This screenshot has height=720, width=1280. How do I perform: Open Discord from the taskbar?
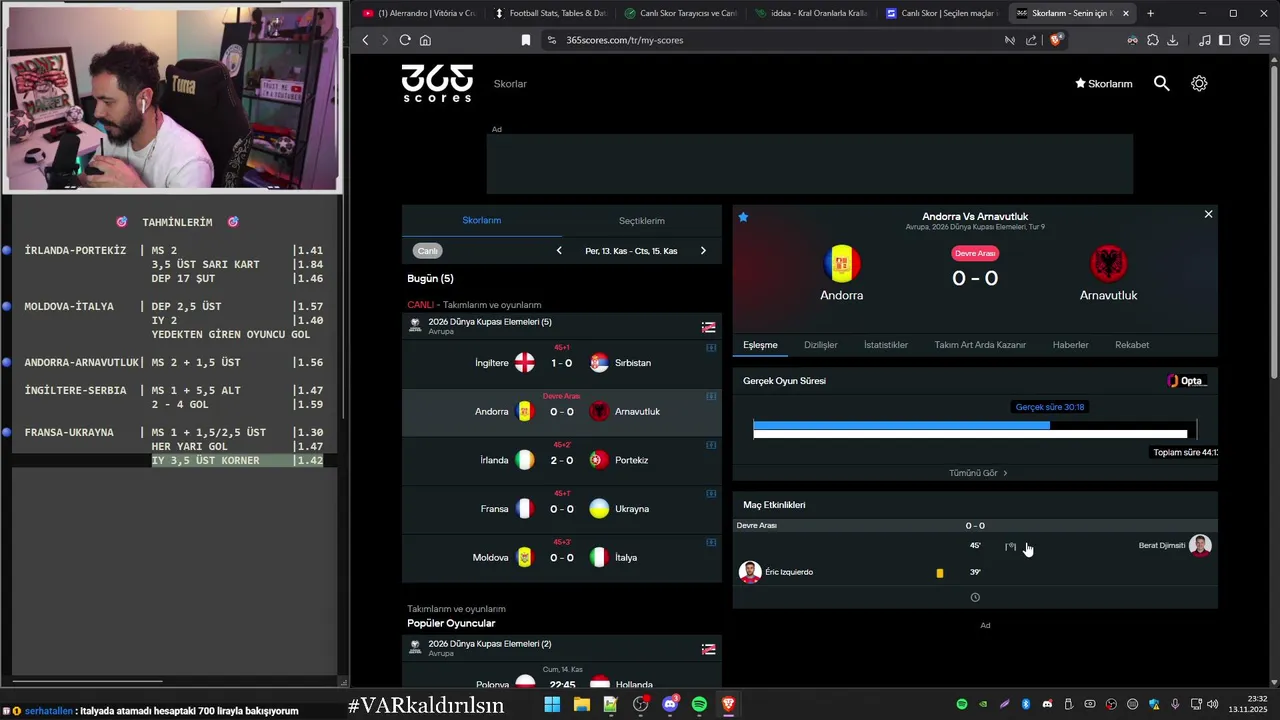[670, 704]
